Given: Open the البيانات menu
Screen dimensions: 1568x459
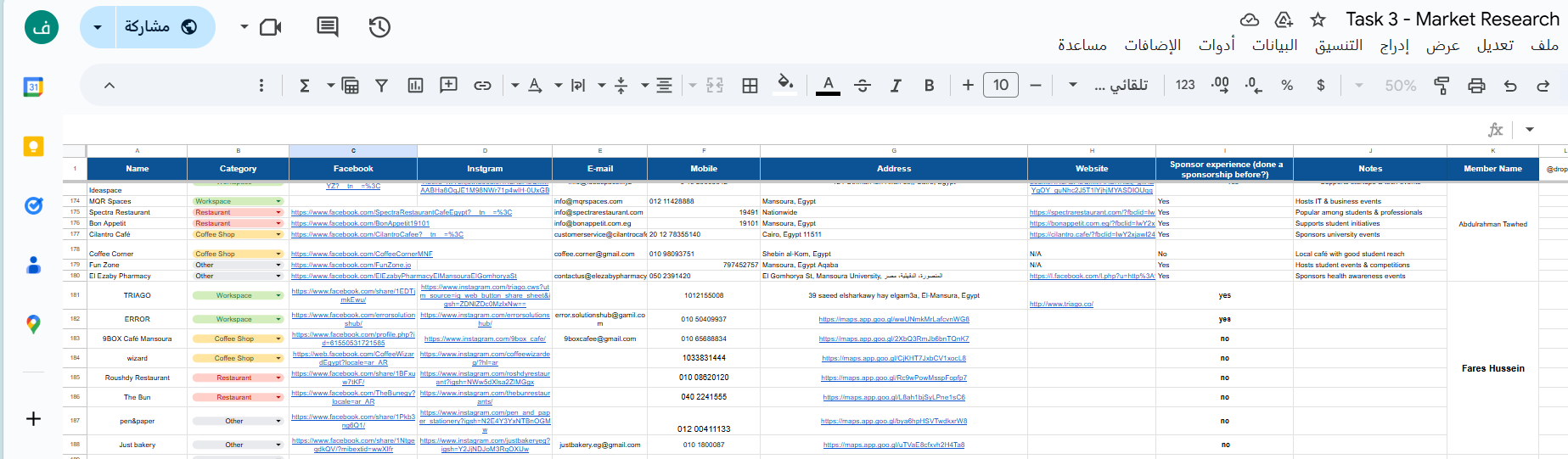Looking at the screenshot, I should 1275,45.
